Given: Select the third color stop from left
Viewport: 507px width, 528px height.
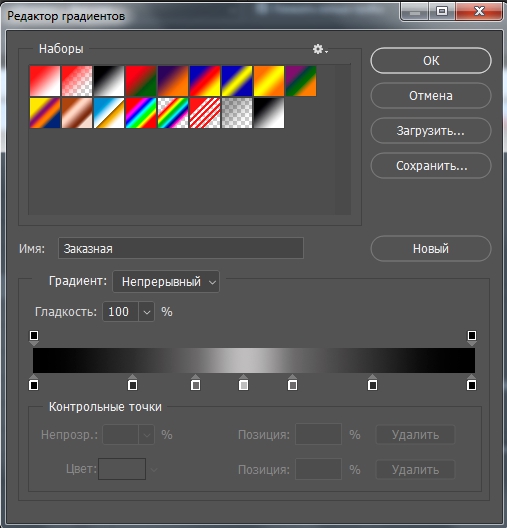Looking at the screenshot, I should pos(196,383).
